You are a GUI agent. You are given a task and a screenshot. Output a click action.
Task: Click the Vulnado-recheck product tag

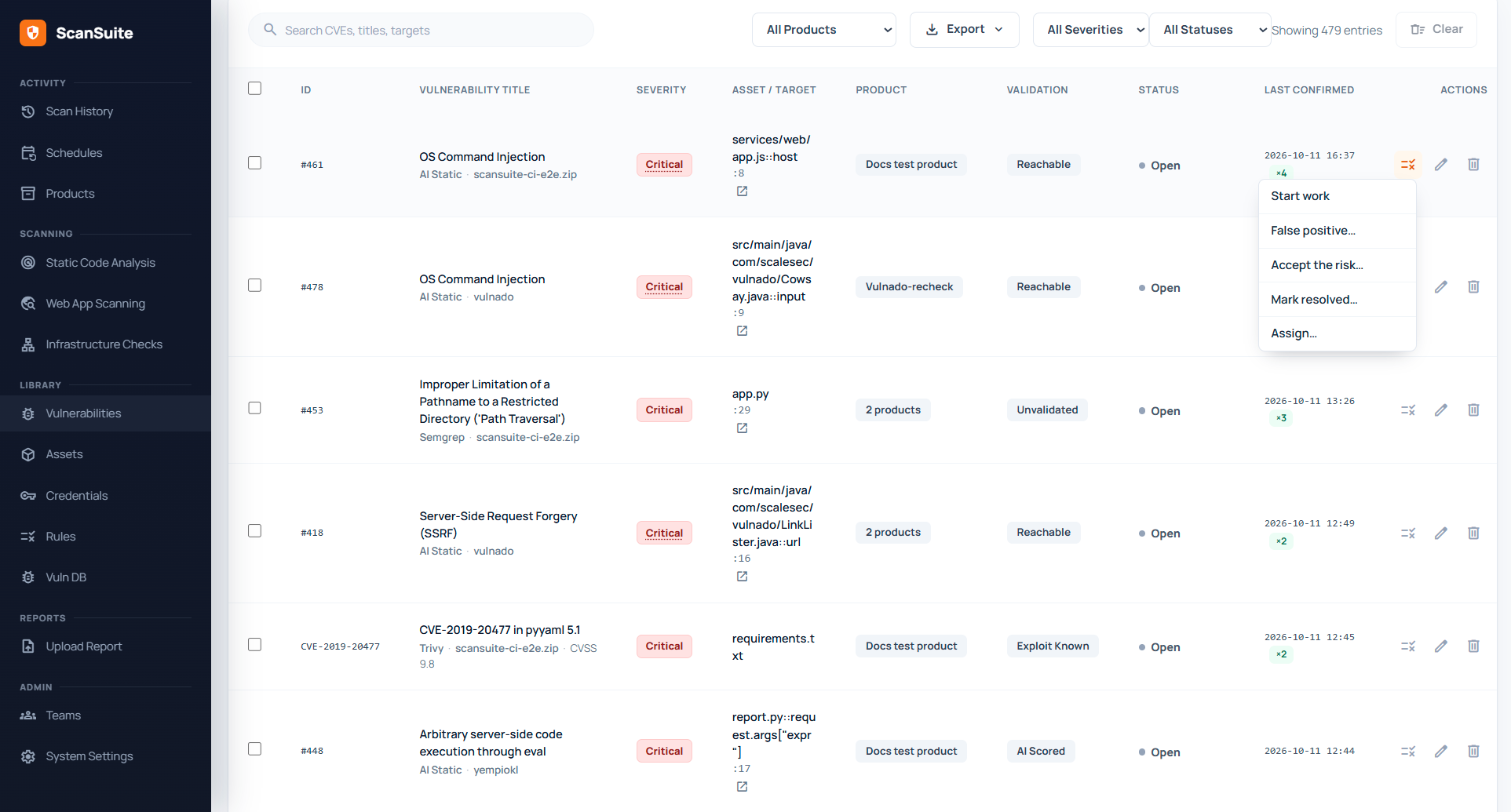[x=909, y=287]
